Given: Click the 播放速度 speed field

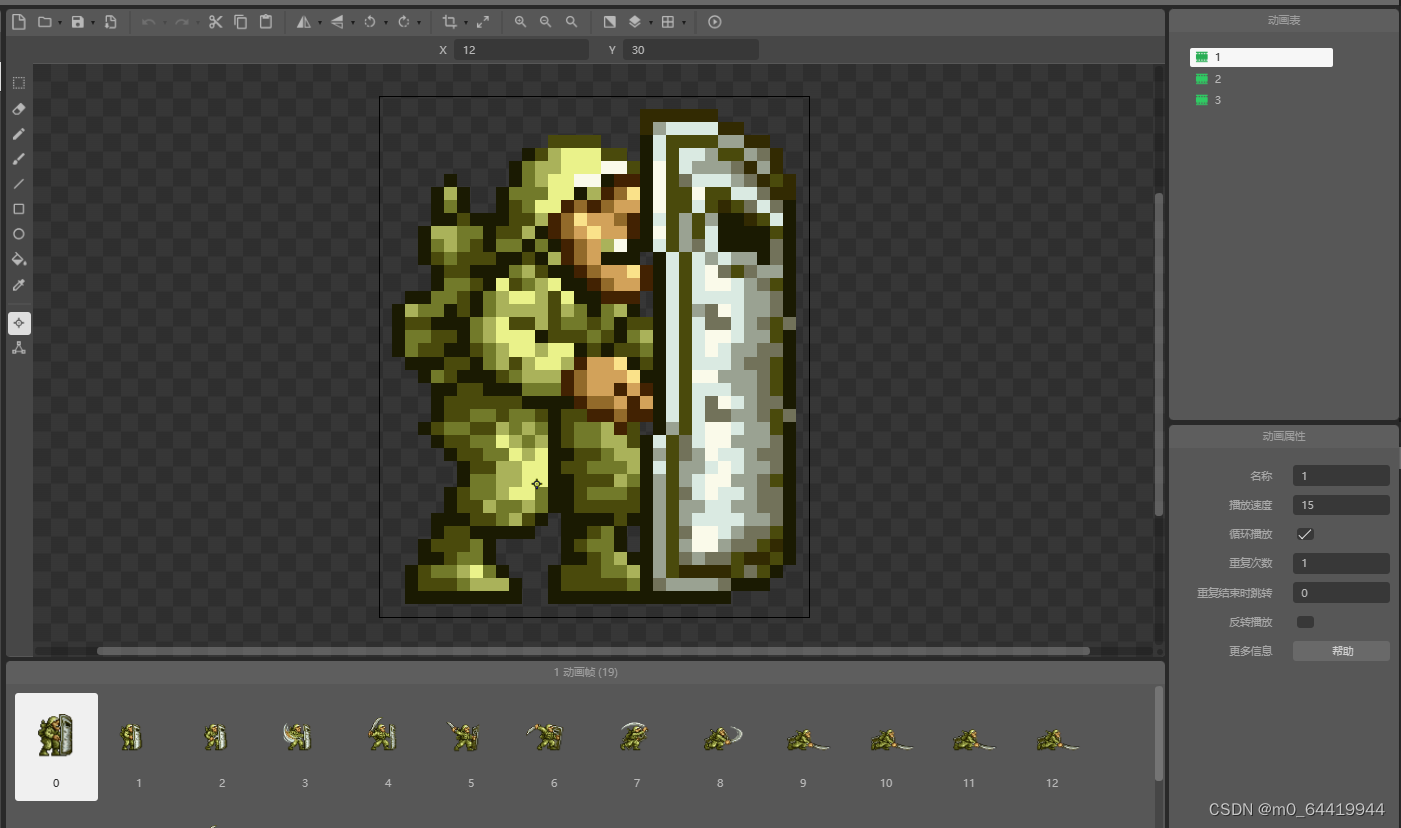Looking at the screenshot, I should tap(1341, 505).
